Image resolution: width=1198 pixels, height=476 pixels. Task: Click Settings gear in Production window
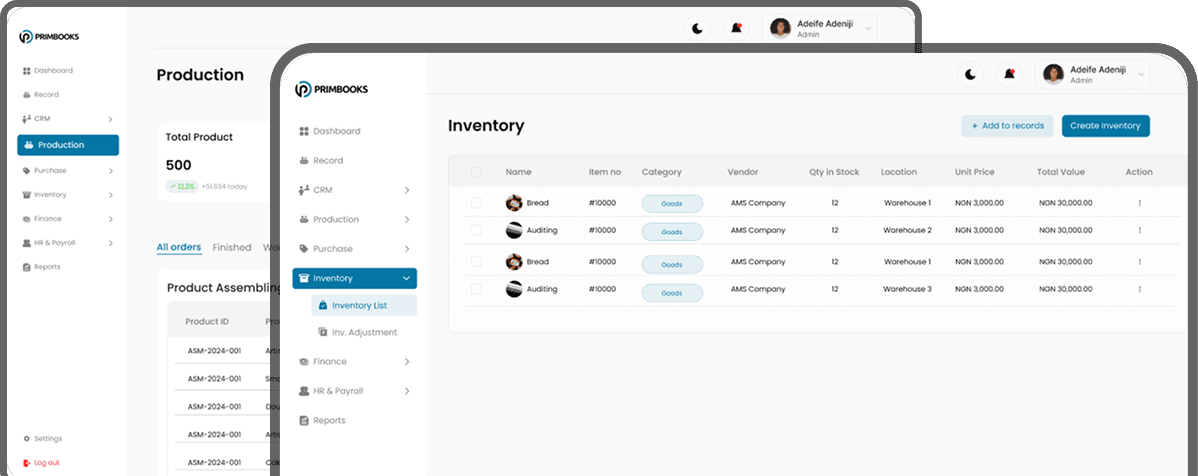(27, 439)
